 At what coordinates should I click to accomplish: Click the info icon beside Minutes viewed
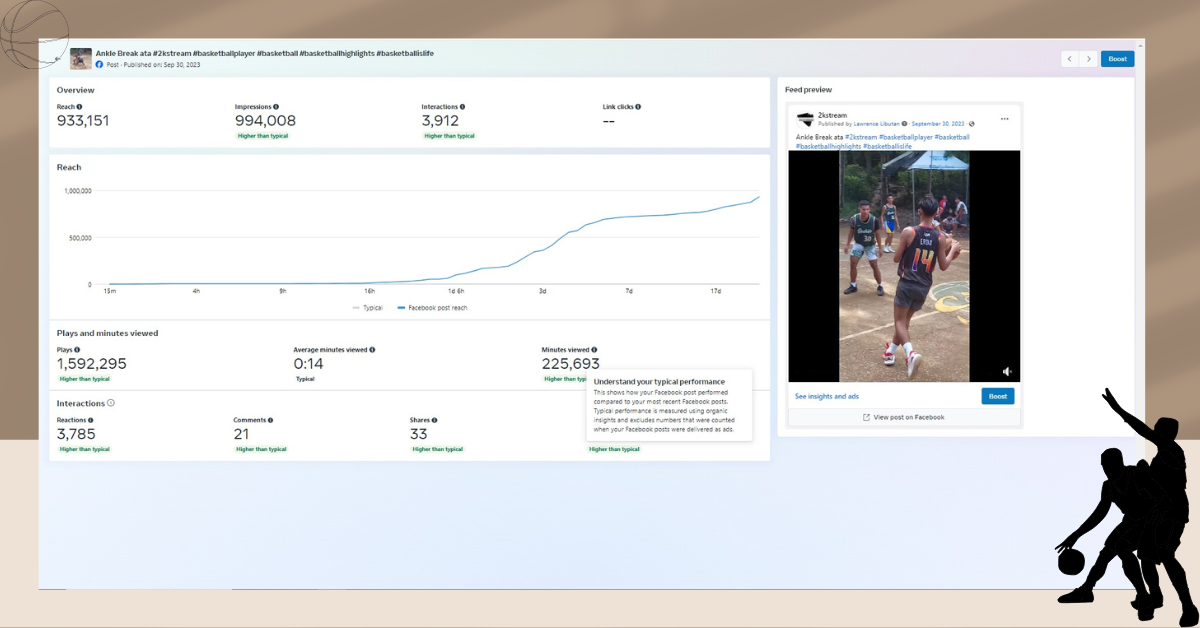[x=594, y=350]
